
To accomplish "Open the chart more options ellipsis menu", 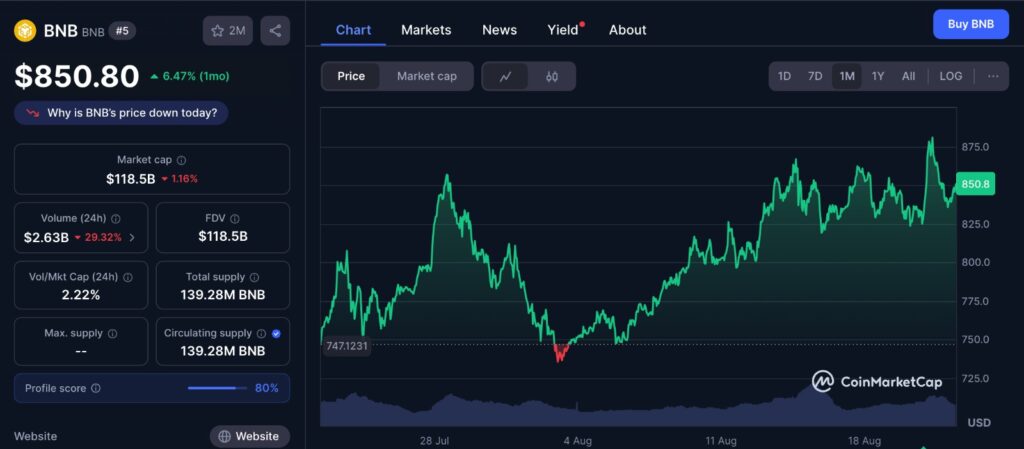I will coord(993,76).
